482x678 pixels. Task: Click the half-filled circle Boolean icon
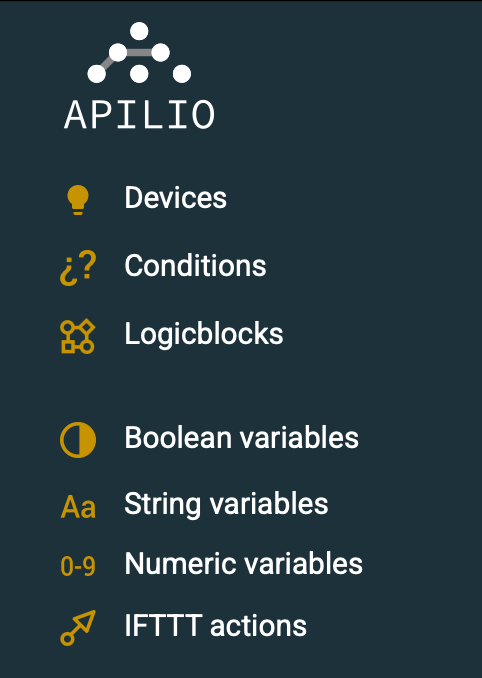78,440
